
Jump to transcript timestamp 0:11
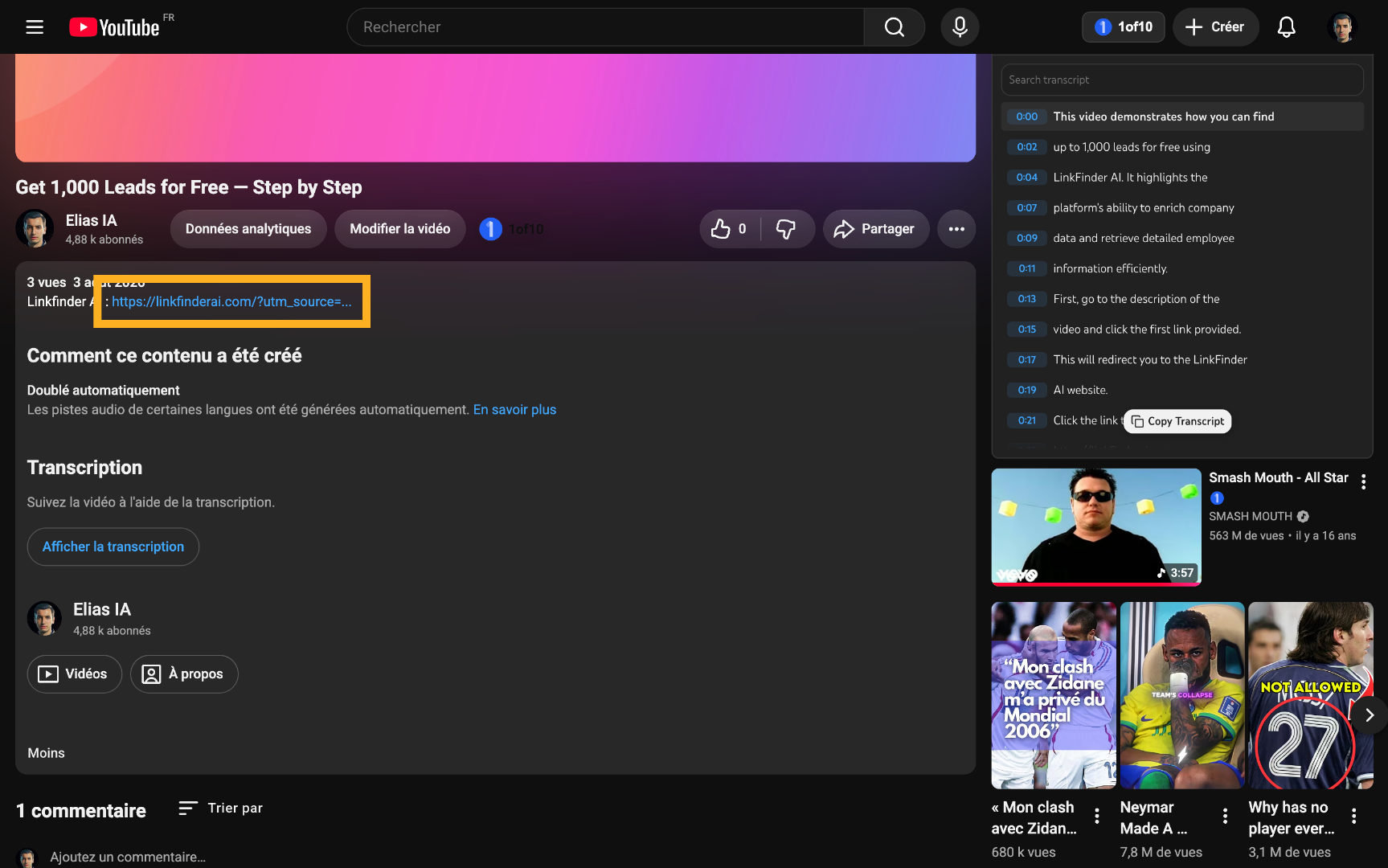click(x=1027, y=268)
